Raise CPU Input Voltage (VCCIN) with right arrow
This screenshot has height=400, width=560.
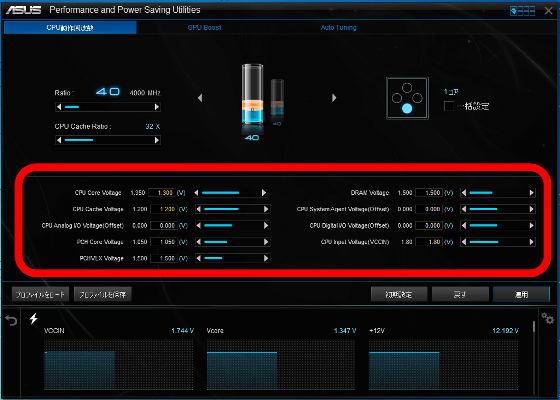[531, 242]
